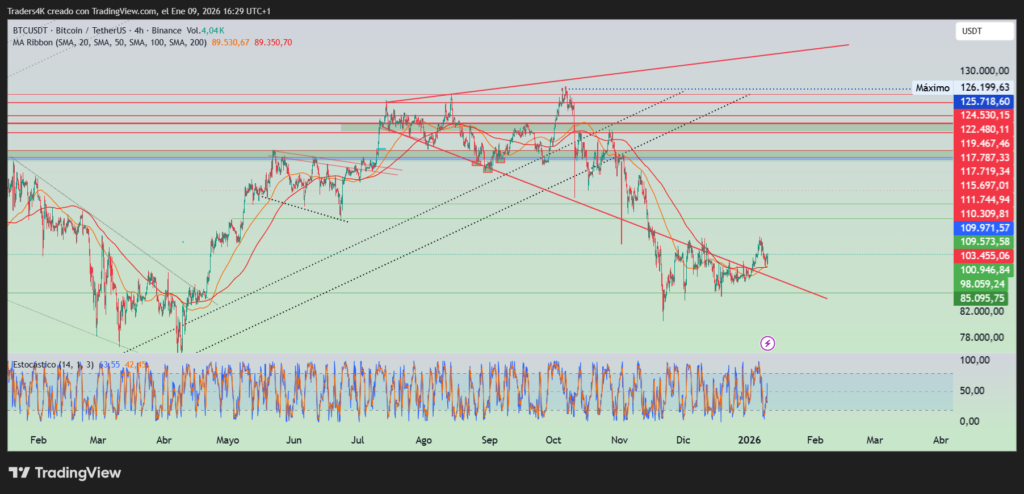This screenshot has height=494, width=1024.
Task: Click the Mayo label on time axis
Action: tap(228, 440)
